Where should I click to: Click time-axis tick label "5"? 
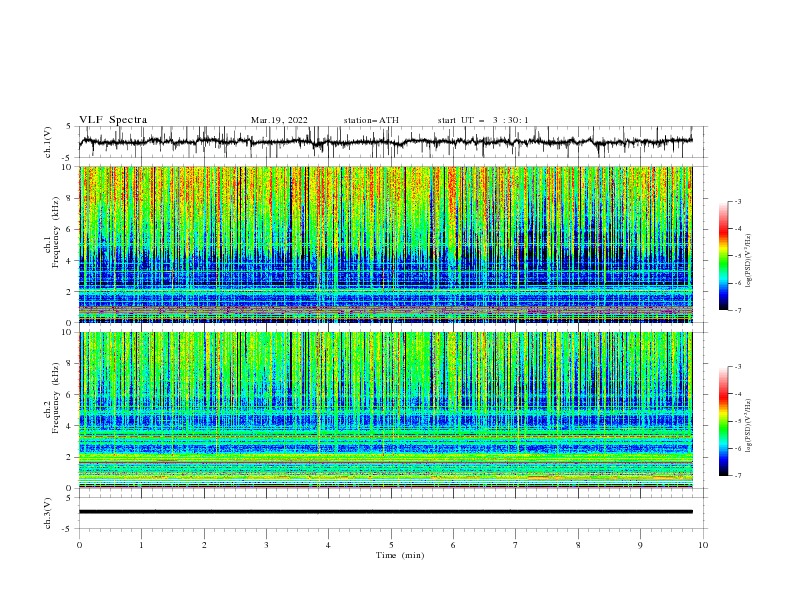click(391, 545)
